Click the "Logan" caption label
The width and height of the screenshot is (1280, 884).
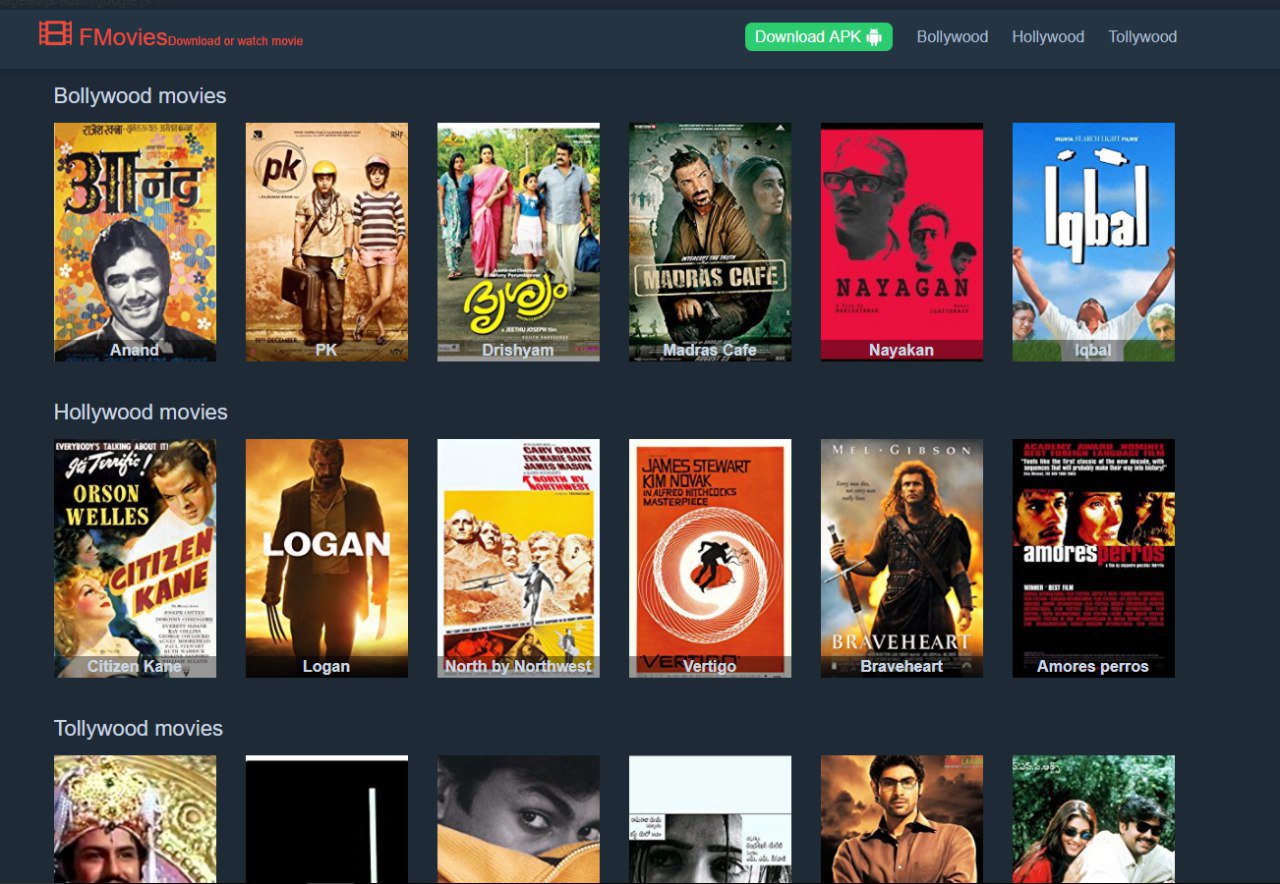point(327,666)
